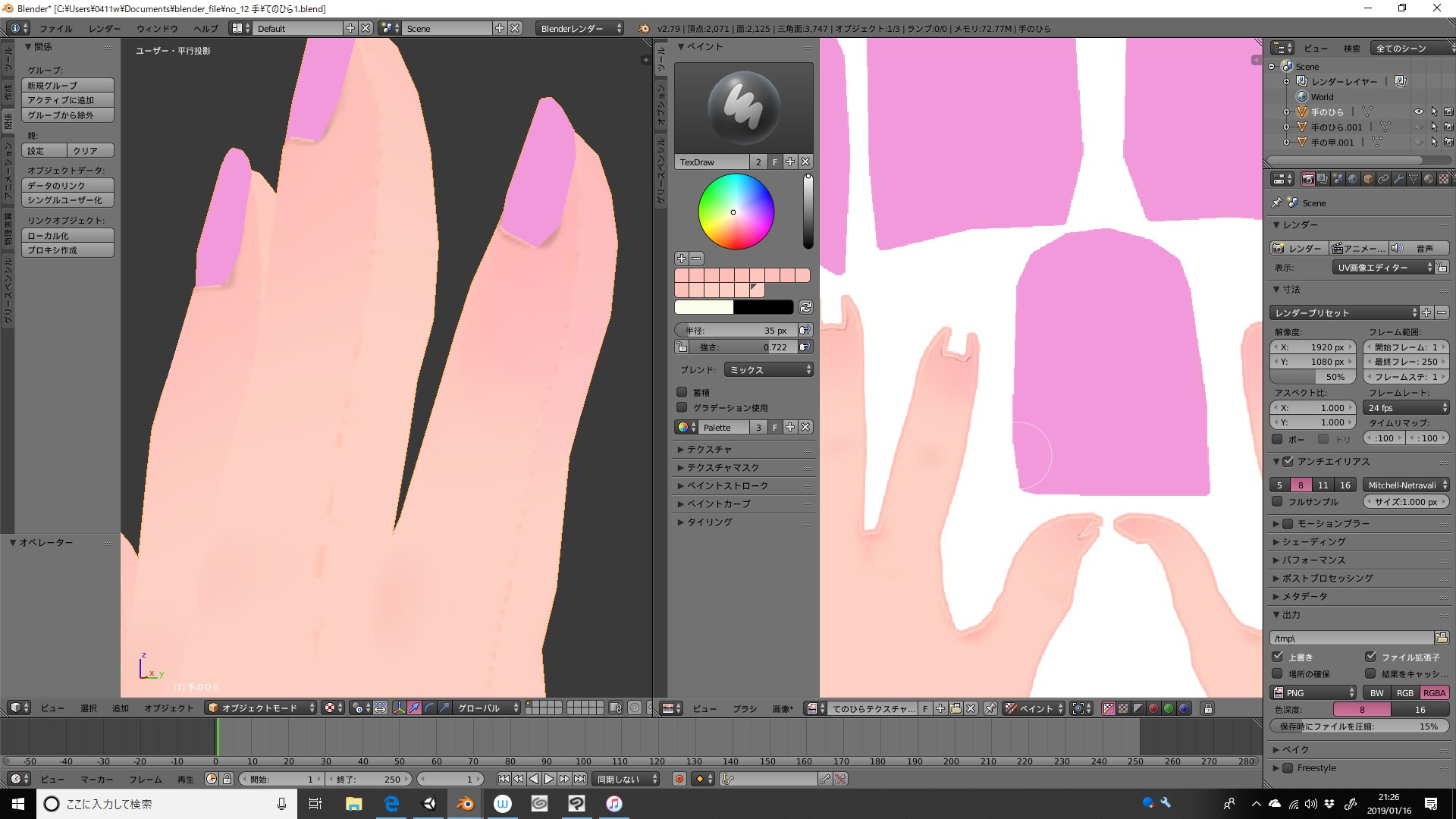Swap foreground and background brush colors
Image resolution: width=1456 pixels, height=819 pixels.
click(806, 307)
